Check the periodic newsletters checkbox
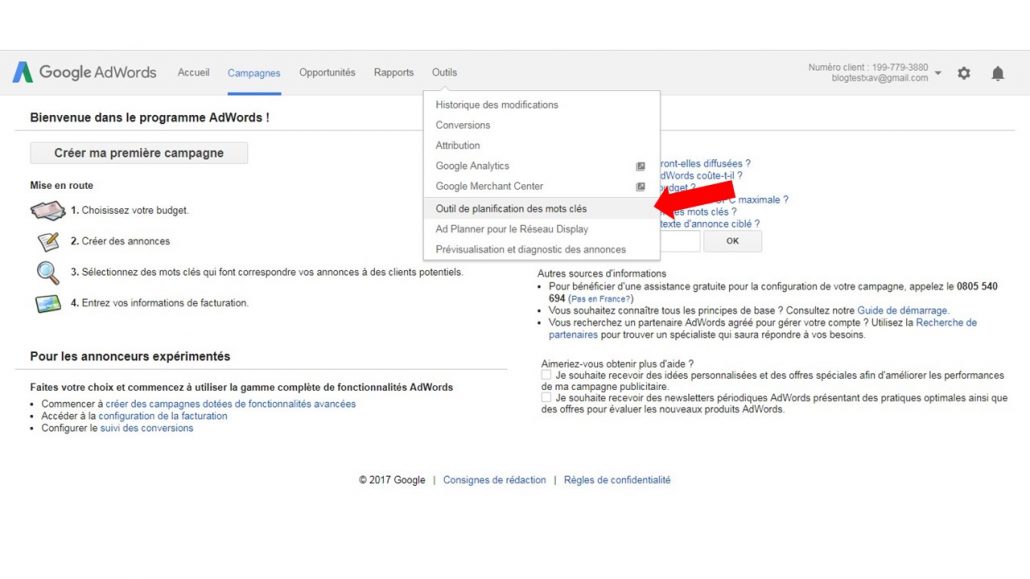 pyautogui.click(x=546, y=397)
